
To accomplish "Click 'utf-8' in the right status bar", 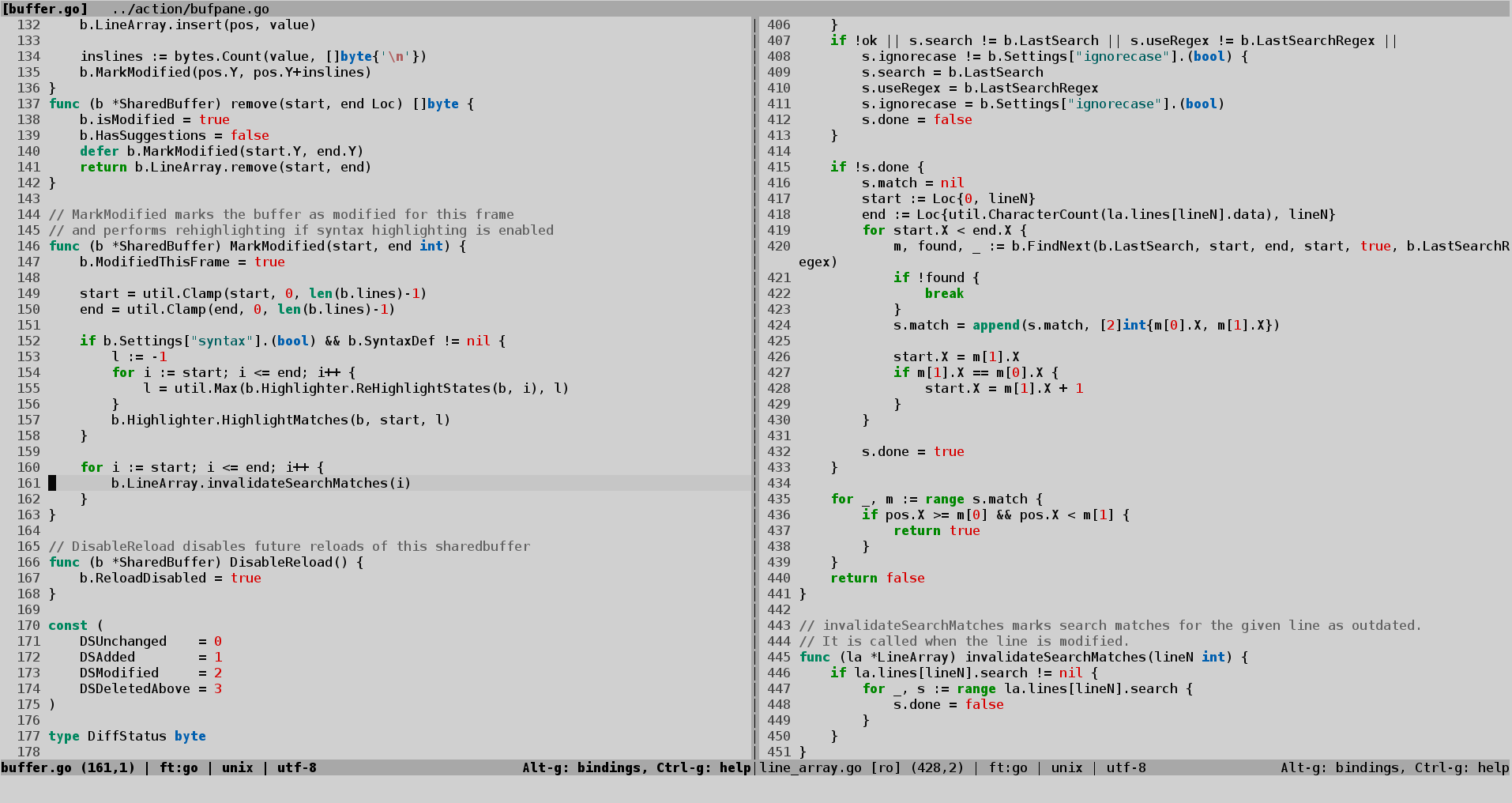I will coord(1126,767).
